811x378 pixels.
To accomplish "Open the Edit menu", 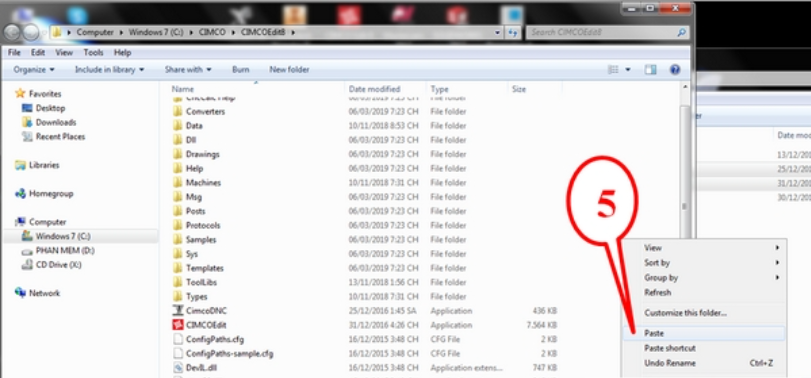I will click(38, 53).
